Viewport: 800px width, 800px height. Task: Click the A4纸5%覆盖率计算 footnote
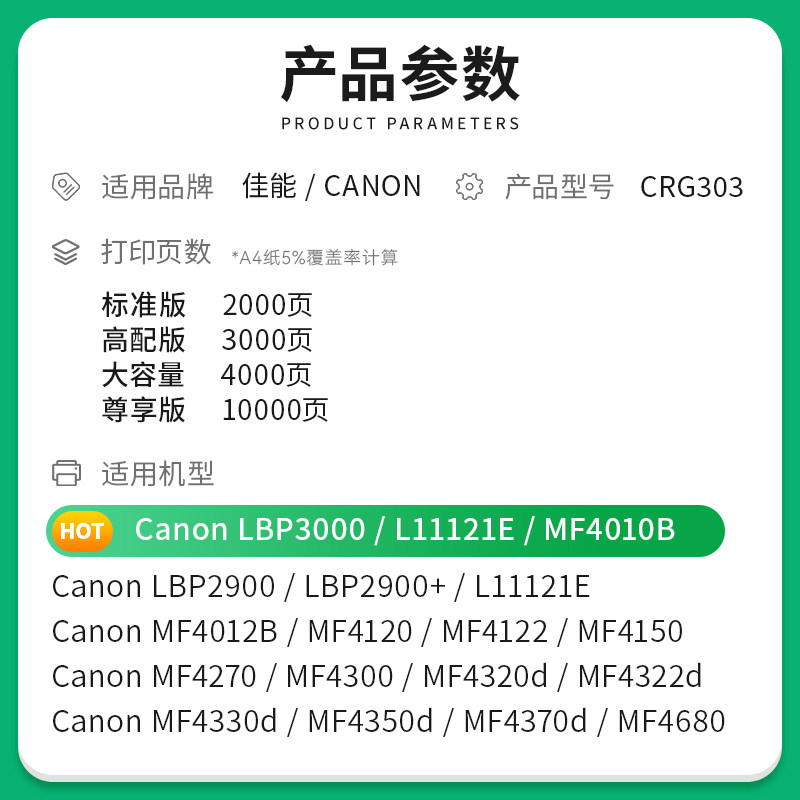[x=314, y=257]
